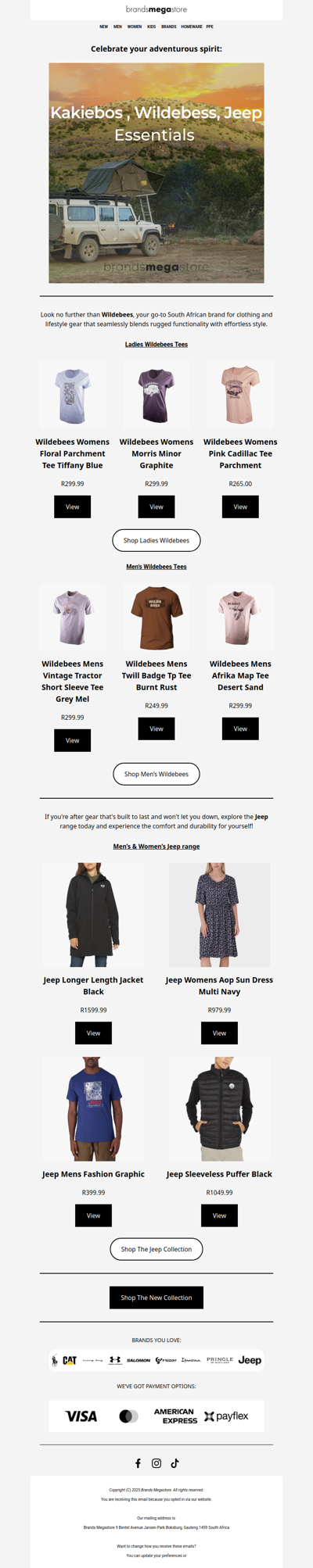Open the WOMEN menu item
Viewport: 313px width, 1568px height.
click(135, 27)
